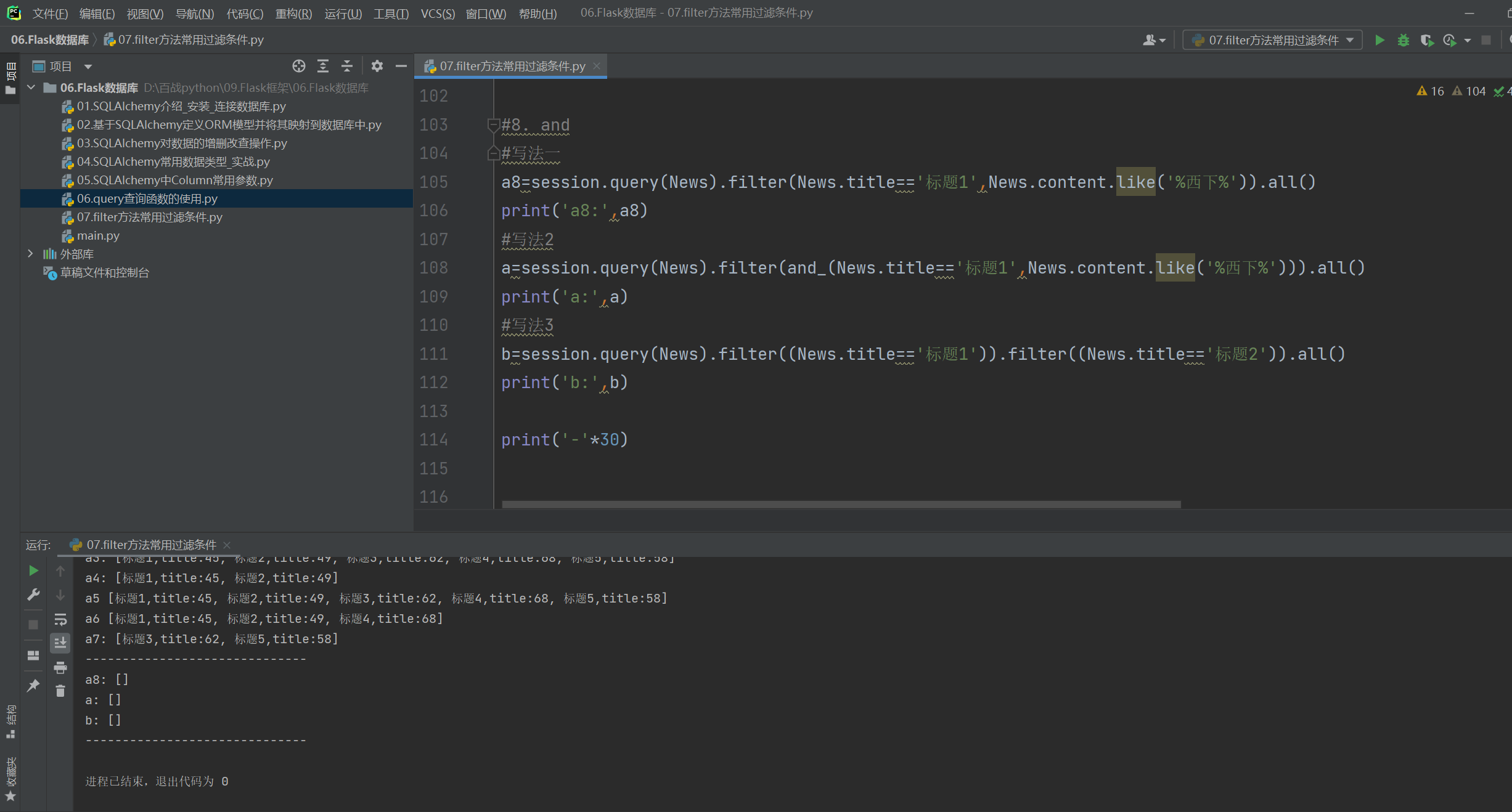The width and height of the screenshot is (1512, 812).
Task: Restore layout icon in run panel
Action: 33,655
